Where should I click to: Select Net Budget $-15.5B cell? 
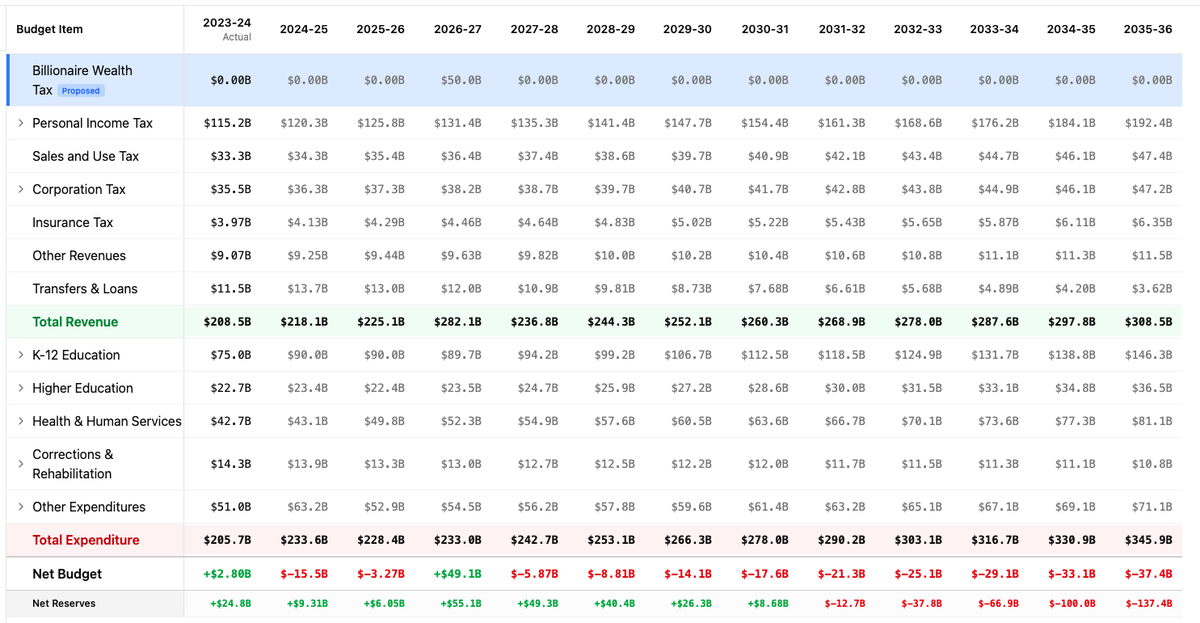point(304,574)
